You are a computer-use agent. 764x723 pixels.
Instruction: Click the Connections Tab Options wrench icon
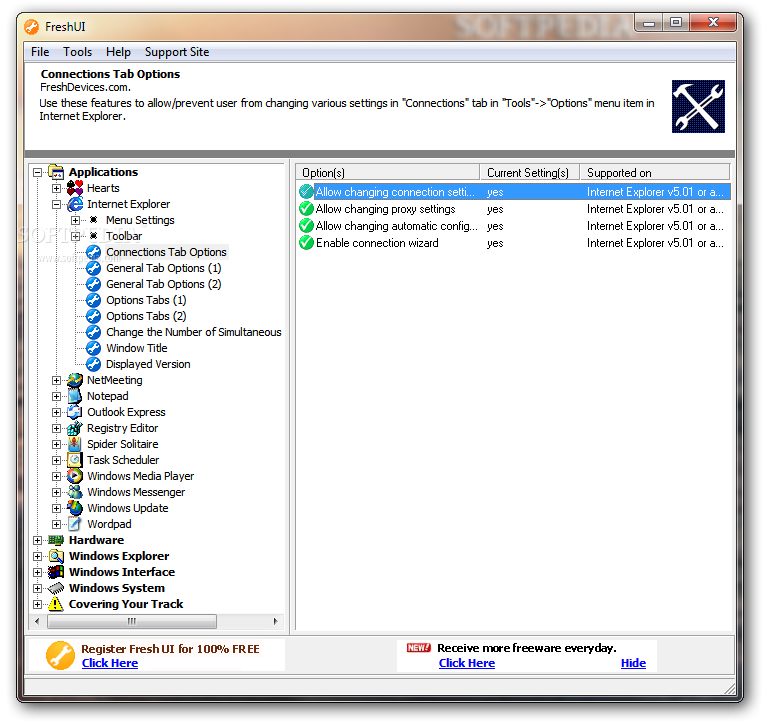tap(93, 252)
